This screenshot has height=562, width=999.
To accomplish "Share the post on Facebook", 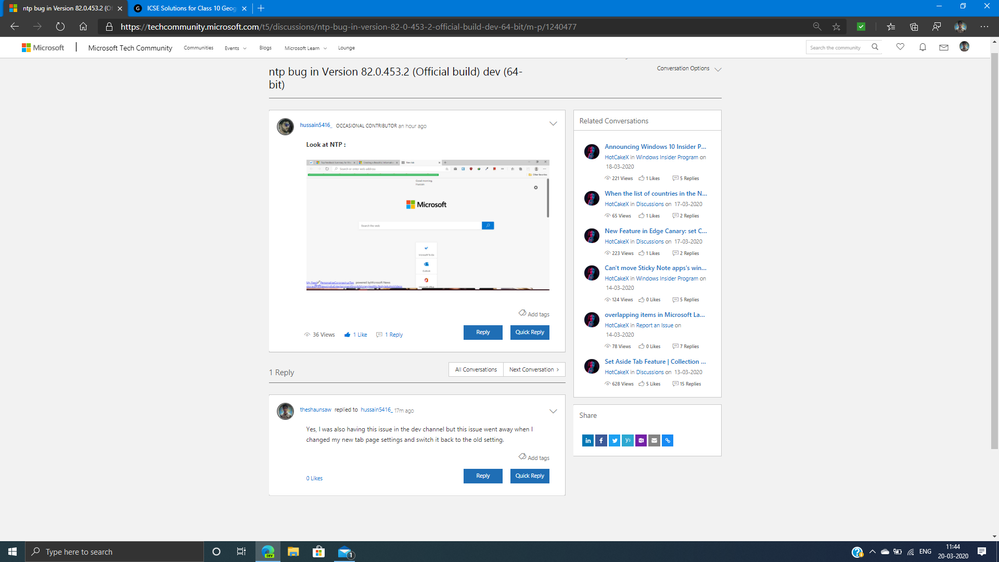I will coord(601,440).
